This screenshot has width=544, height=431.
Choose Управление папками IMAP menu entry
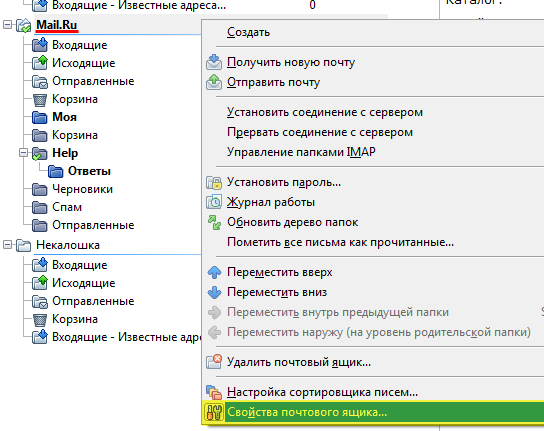pyautogui.click(x=301, y=152)
